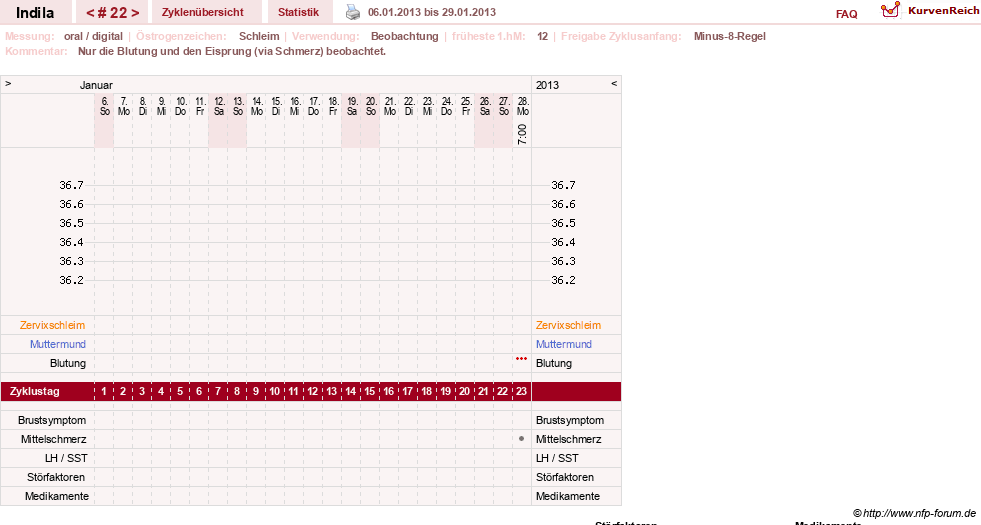This screenshot has height=525, width=981.
Task: Open the Zyklenübersicht tab
Action: point(203,13)
